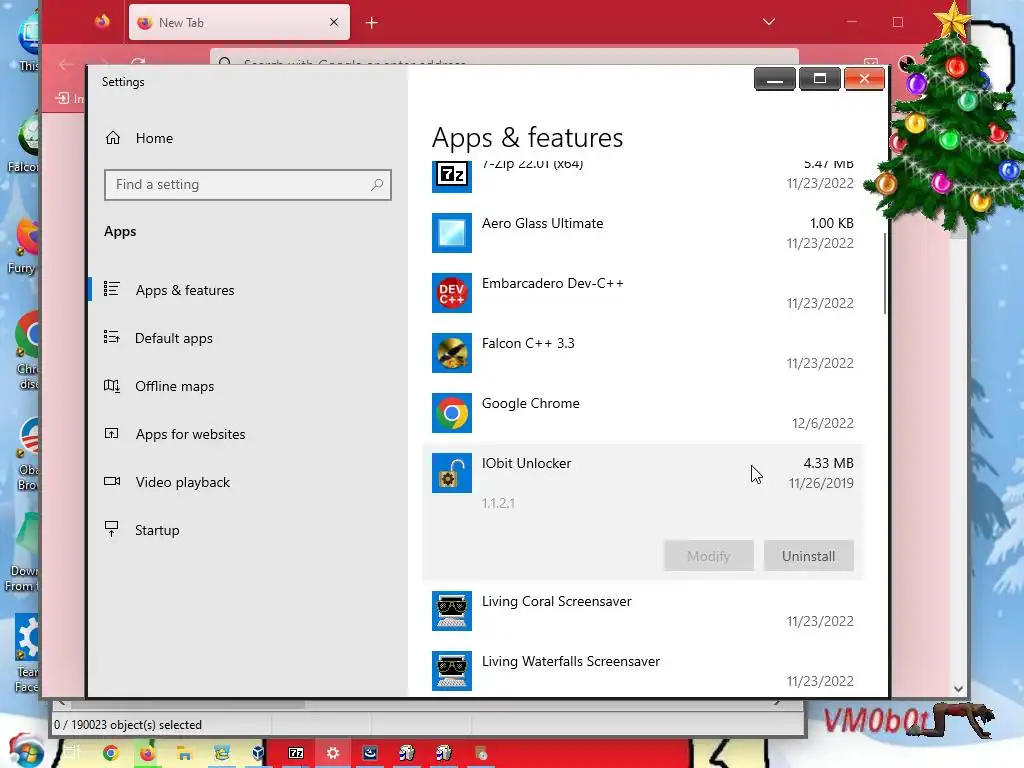This screenshot has width=1024, height=768.
Task: Click the Find a setting search box
Action: coord(248,185)
